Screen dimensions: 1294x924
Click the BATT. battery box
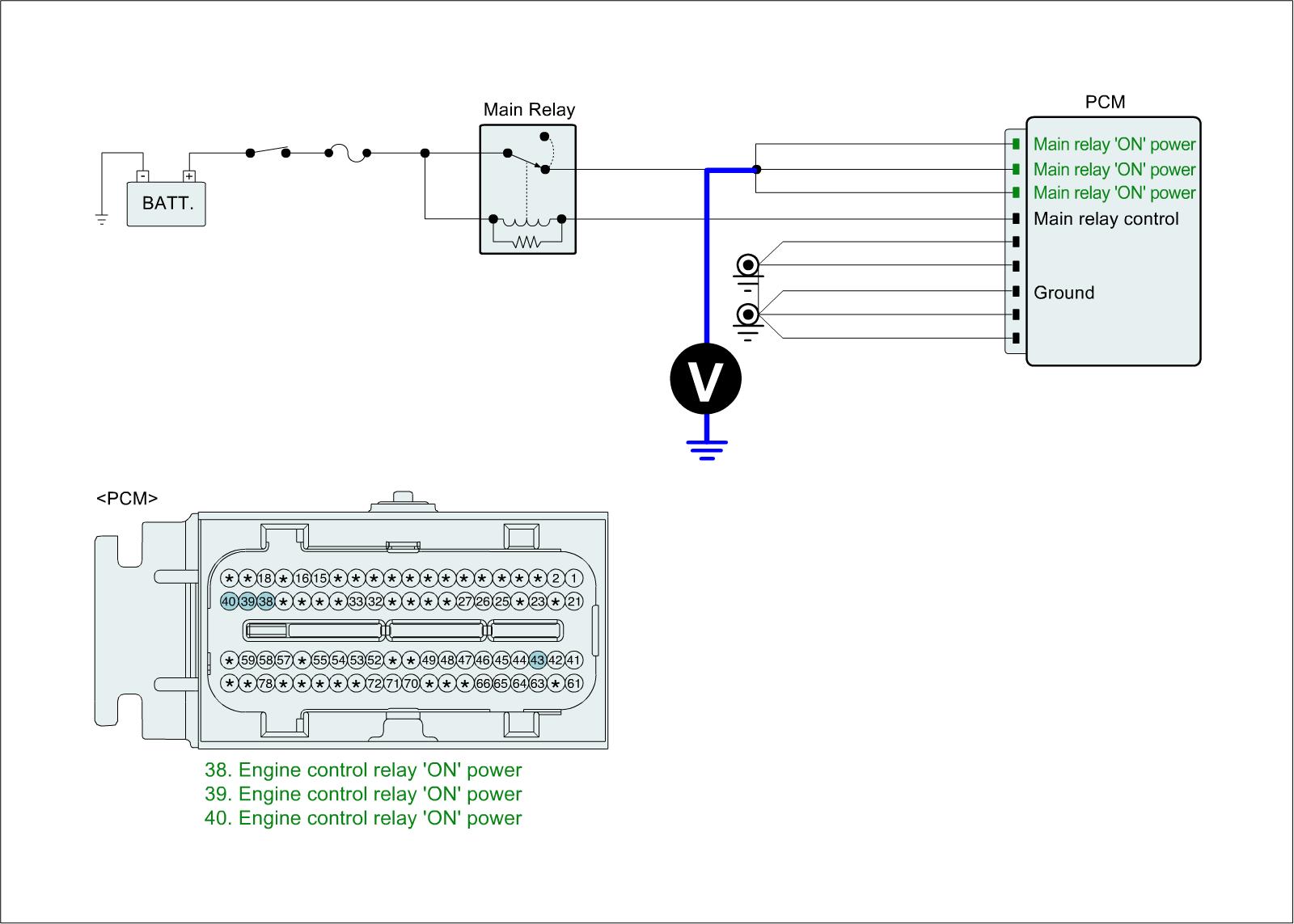click(x=167, y=203)
